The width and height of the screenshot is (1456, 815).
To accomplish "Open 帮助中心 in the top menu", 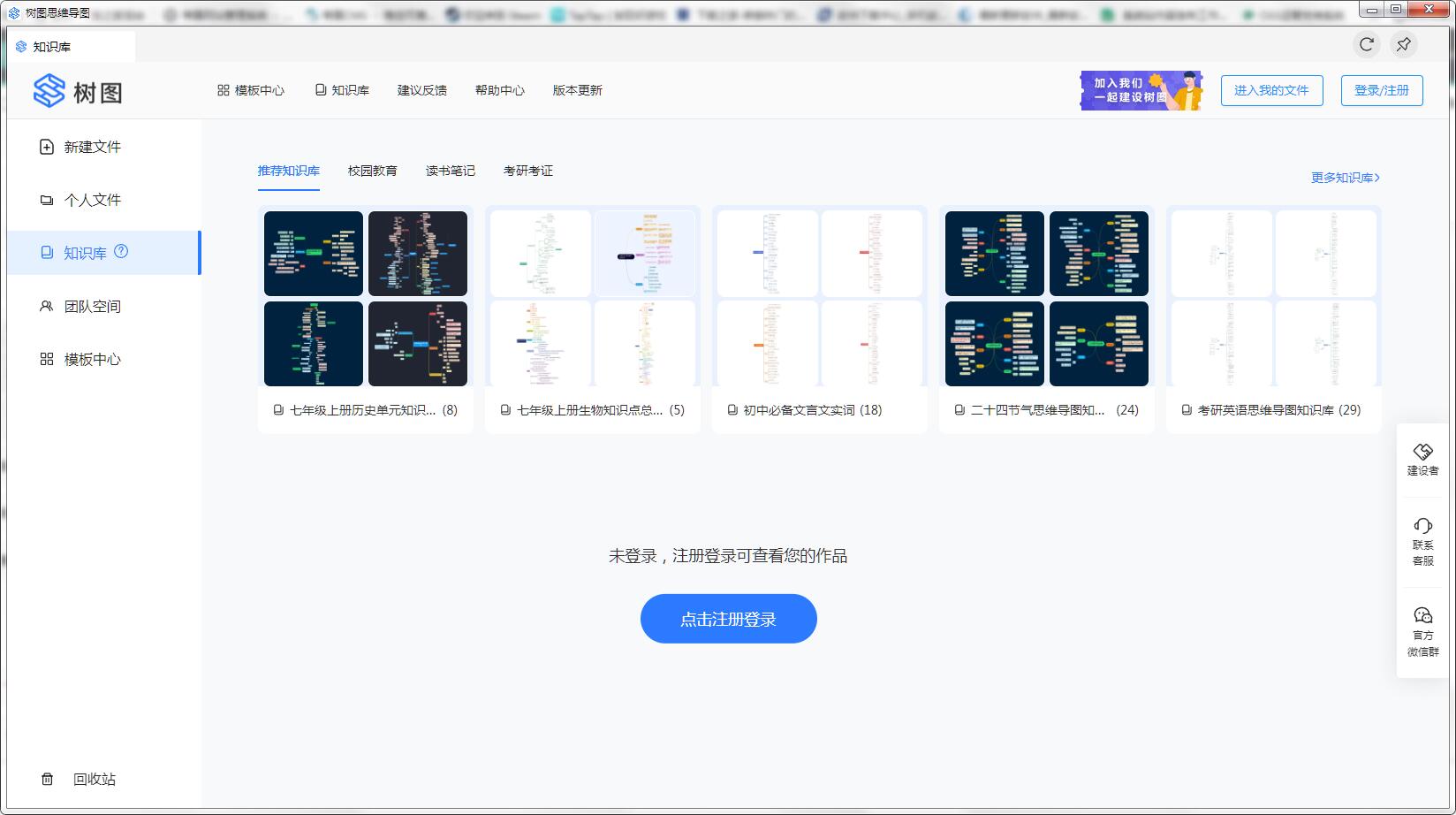I will (x=499, y=90).
